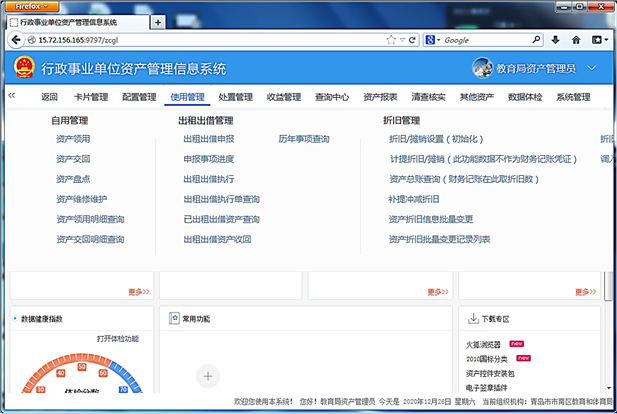Open 出租出借执行单查询 link

point(222,199)
